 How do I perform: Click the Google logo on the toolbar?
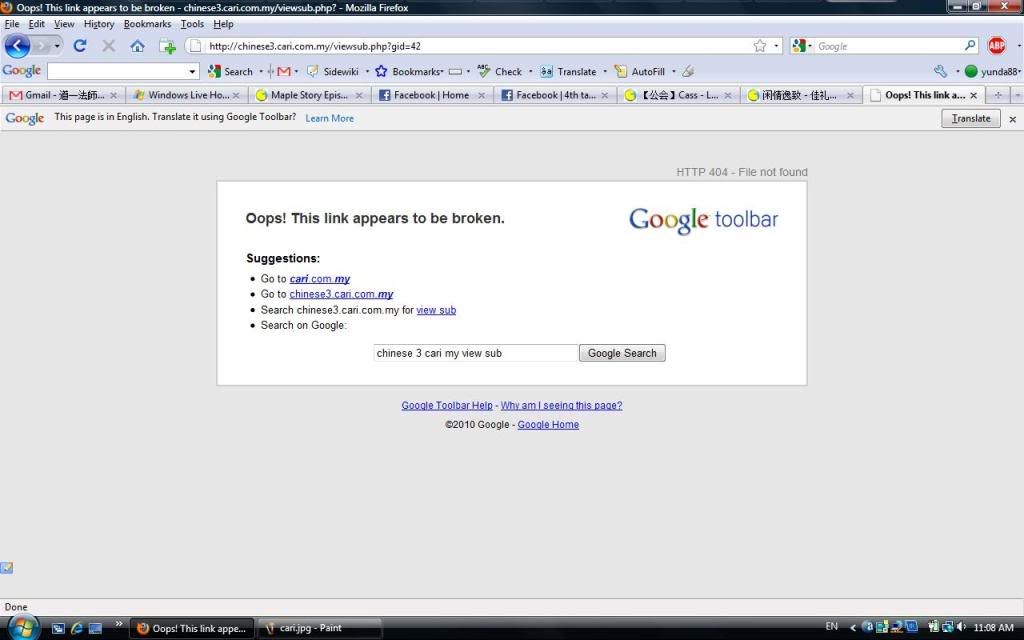point(22,71)
